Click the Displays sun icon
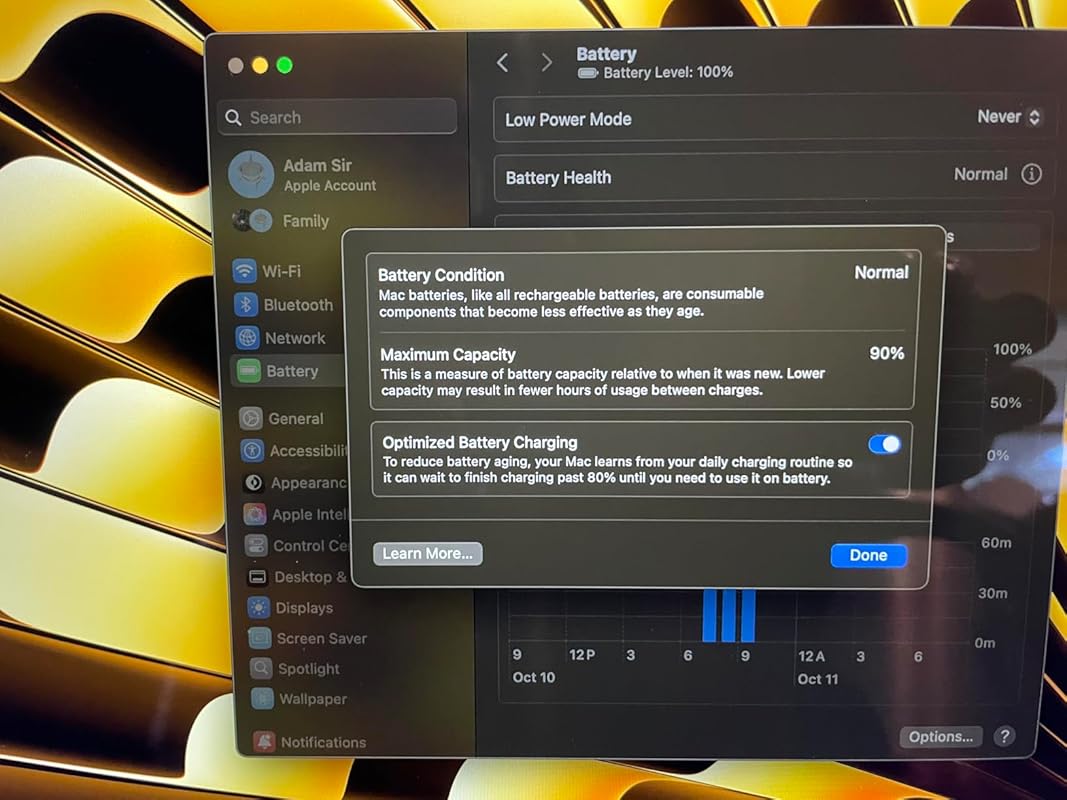This screenshot has height=800, width=1067. 259,608
